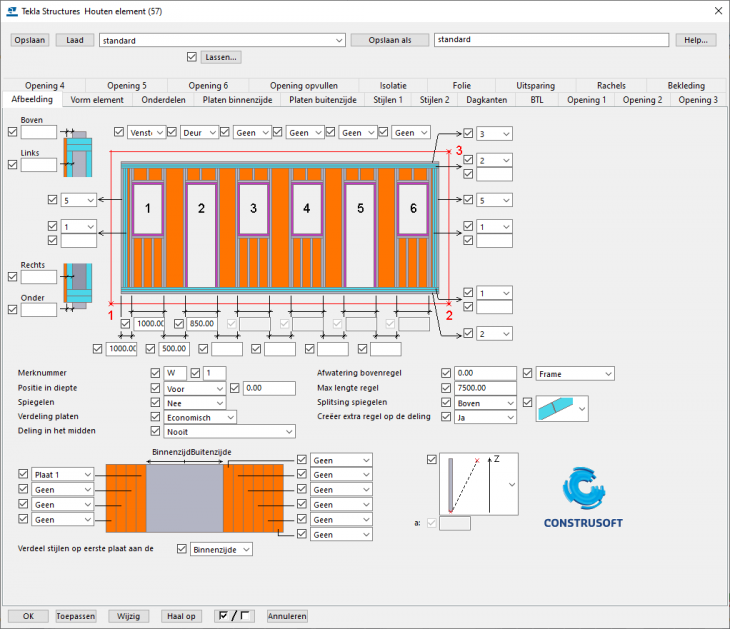Toggle the Afwatering bovenregel checkbox

446,373
